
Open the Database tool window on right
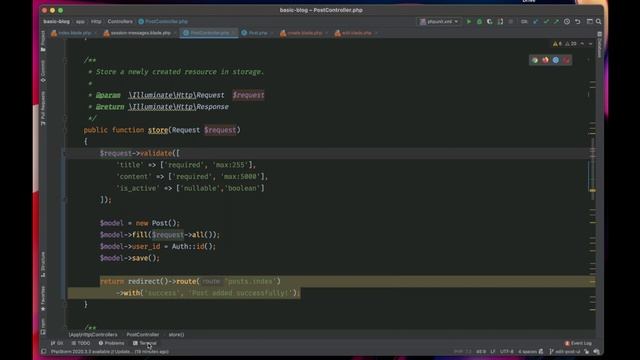(x=599, y=44)
